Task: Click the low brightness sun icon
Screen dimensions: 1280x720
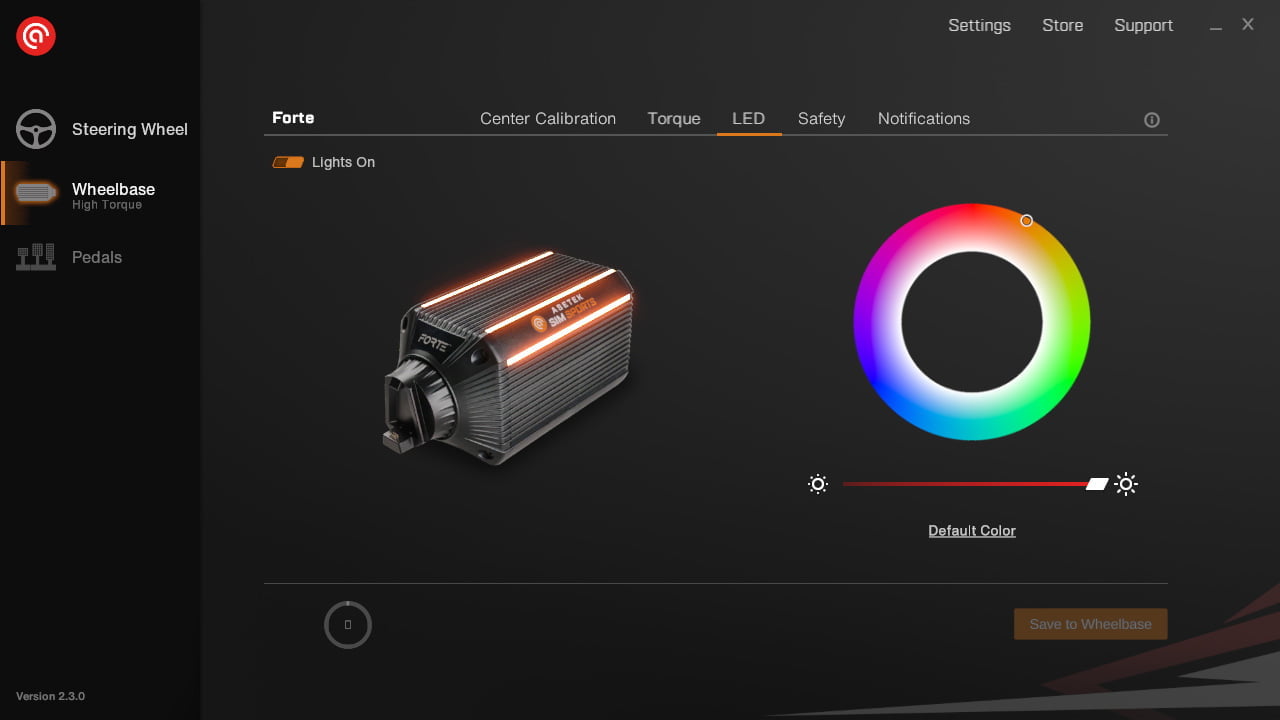Action: click(x=818, y=485)
